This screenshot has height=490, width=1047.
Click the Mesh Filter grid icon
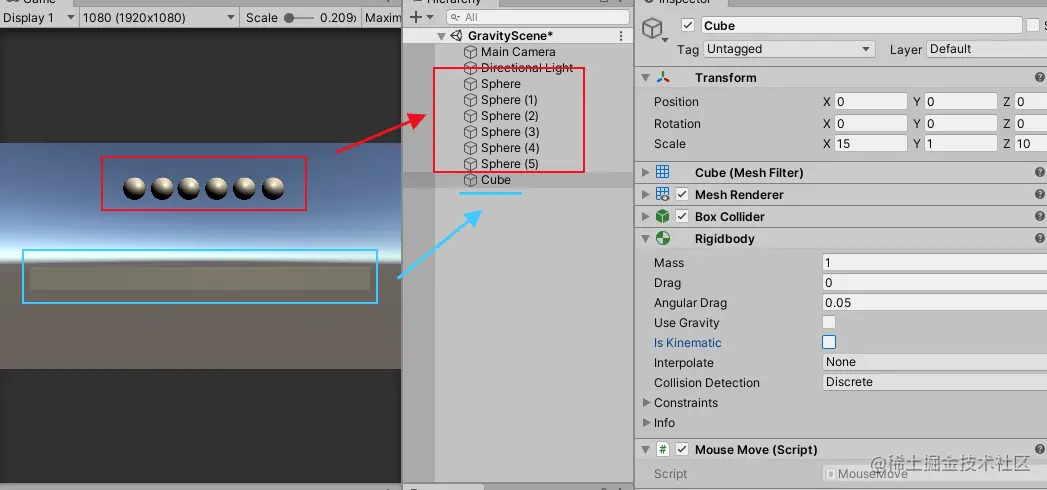[662, 172]
